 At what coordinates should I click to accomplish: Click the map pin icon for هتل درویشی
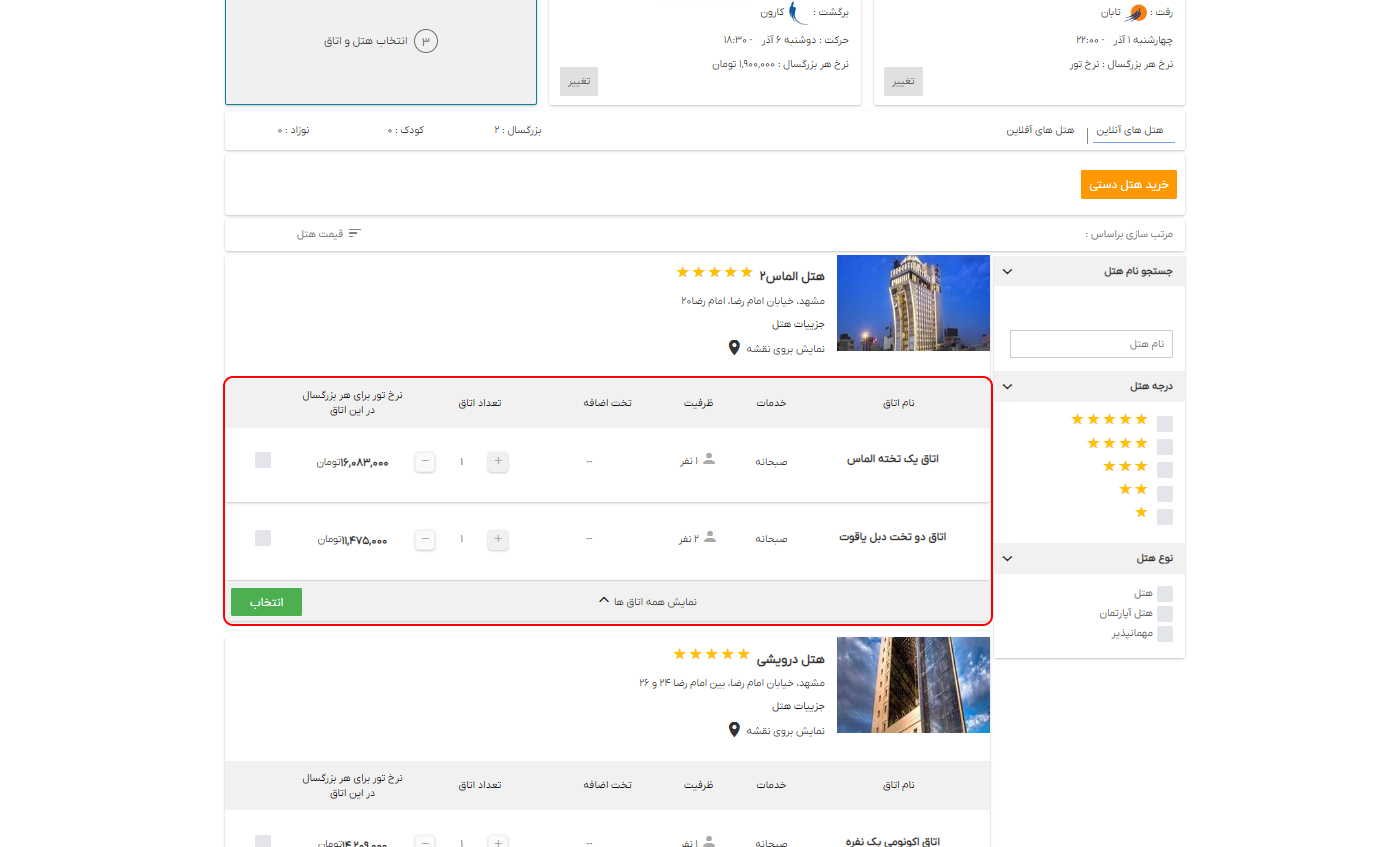click(x=735, y=730)
